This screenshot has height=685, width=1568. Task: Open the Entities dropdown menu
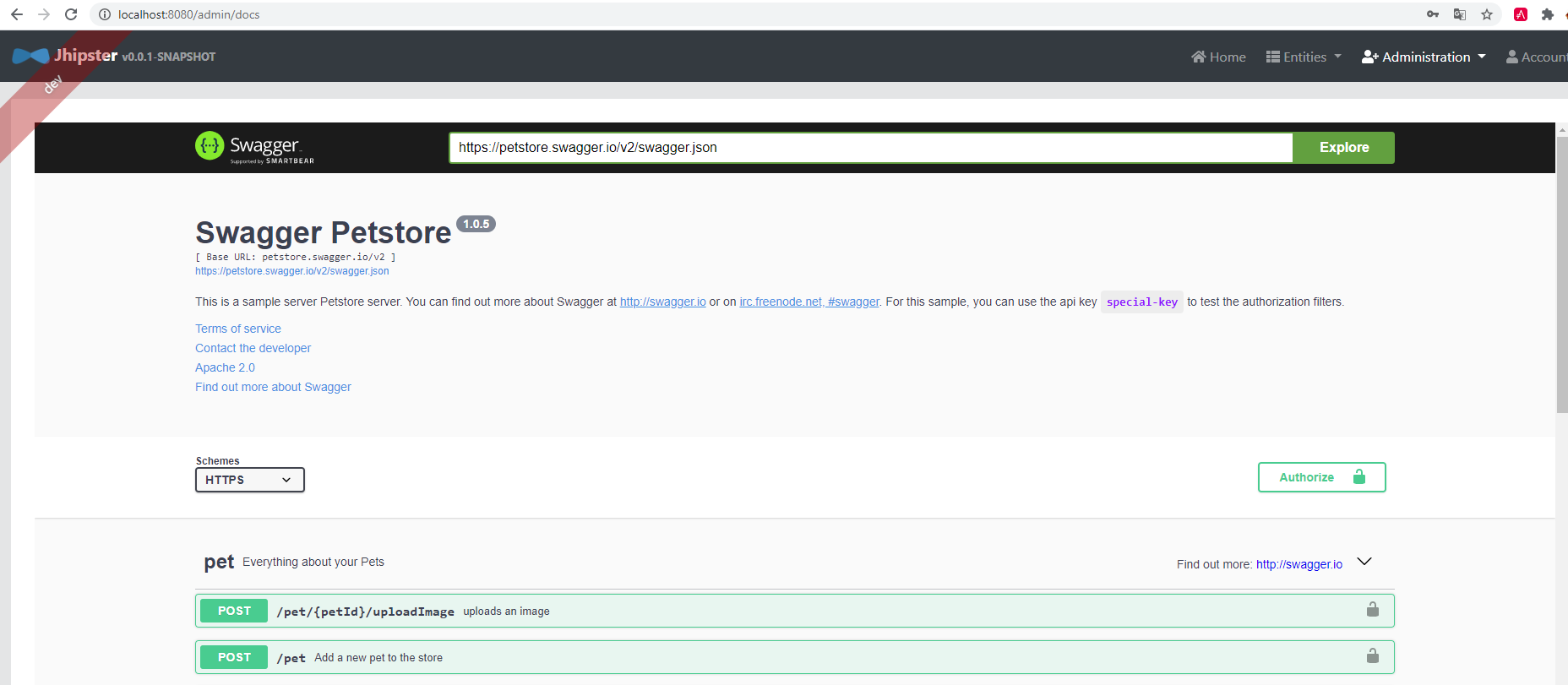tap(1304, 57)
